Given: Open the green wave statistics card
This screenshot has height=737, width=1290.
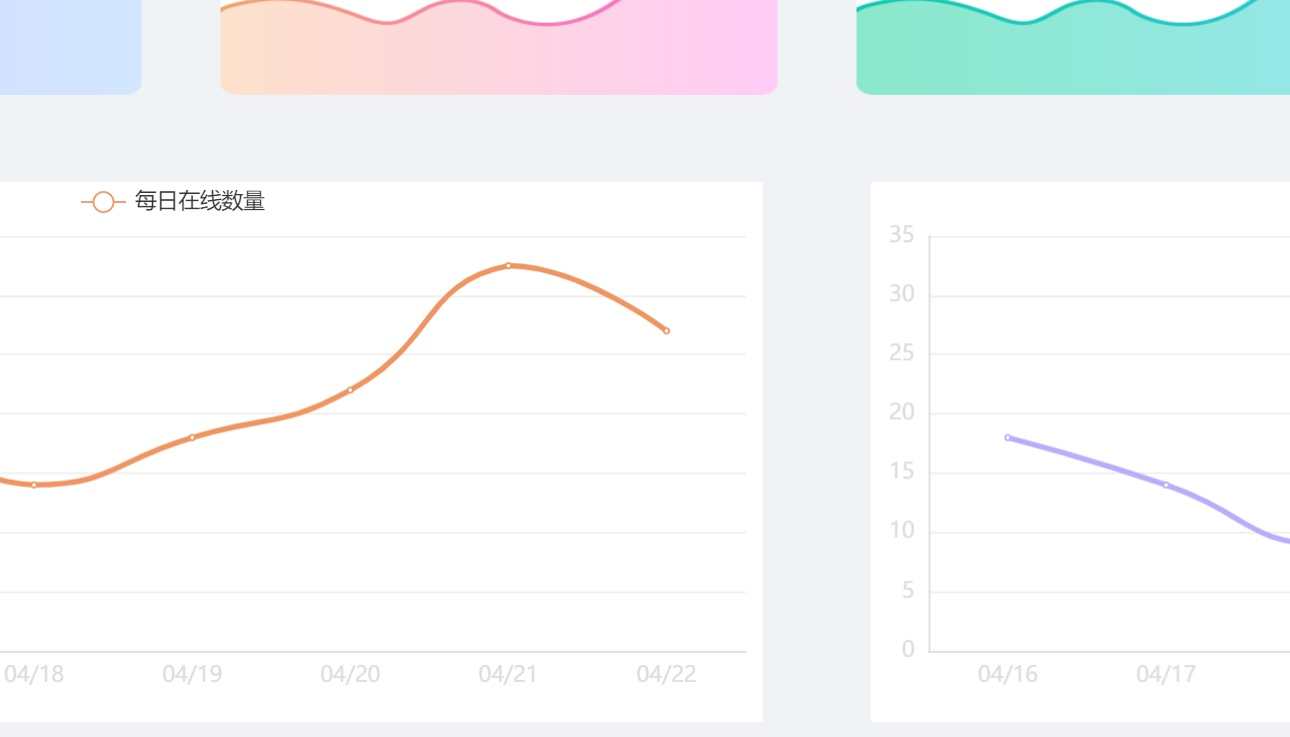Looking at the screenshot, I should tap(1072, 50).
